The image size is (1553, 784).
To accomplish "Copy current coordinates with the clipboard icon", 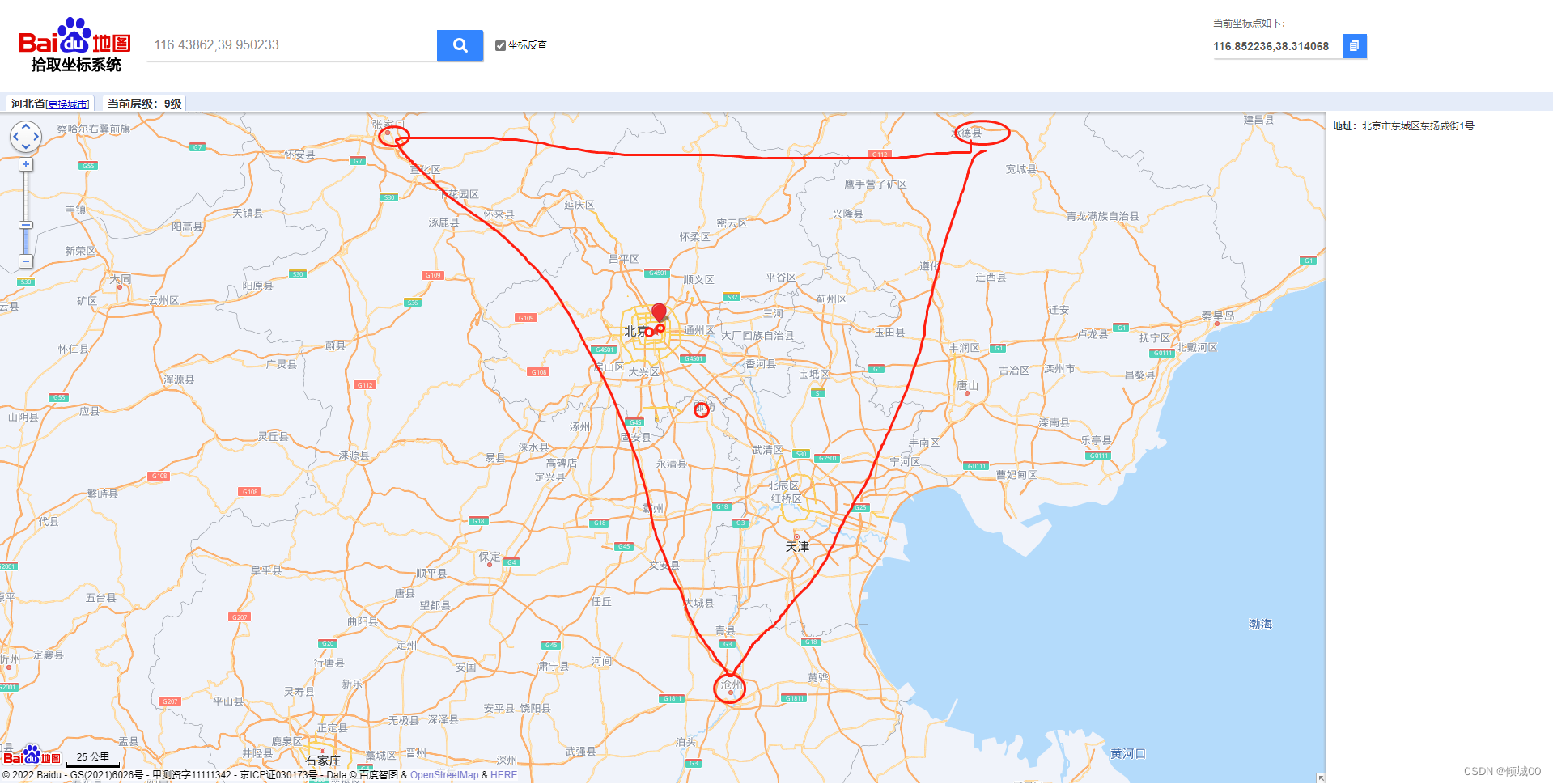I will 1354,46.
